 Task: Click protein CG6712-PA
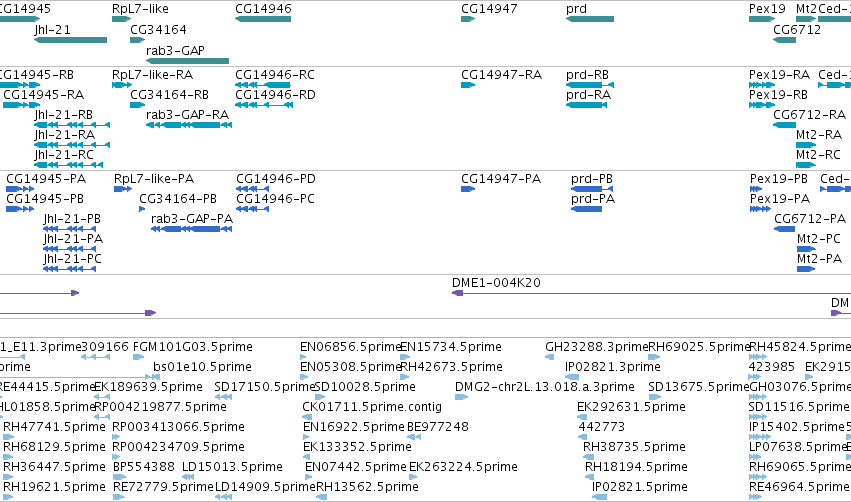coord(785,229)
